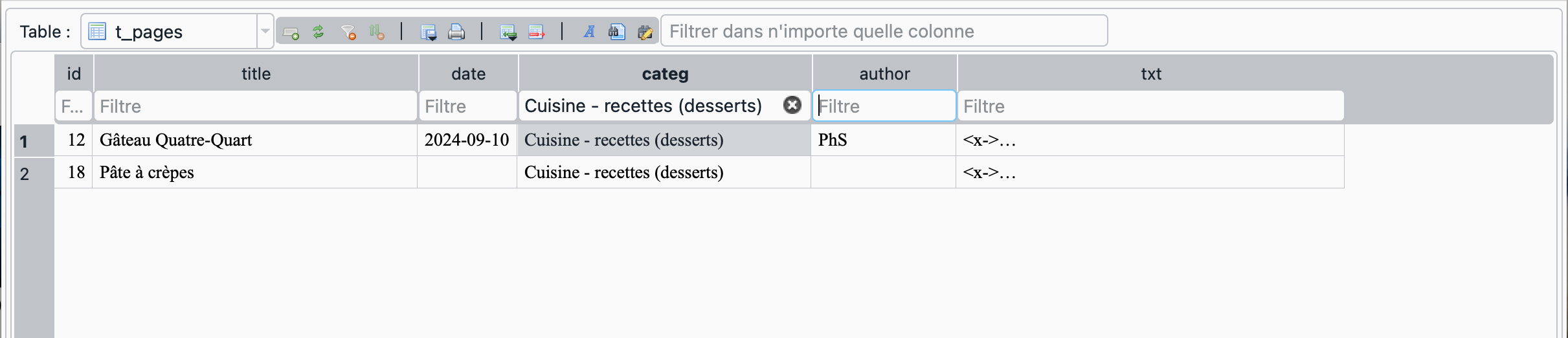Screen dimensions: 1568x338
Task: Click the title filter field
Action: pos(256,106)
